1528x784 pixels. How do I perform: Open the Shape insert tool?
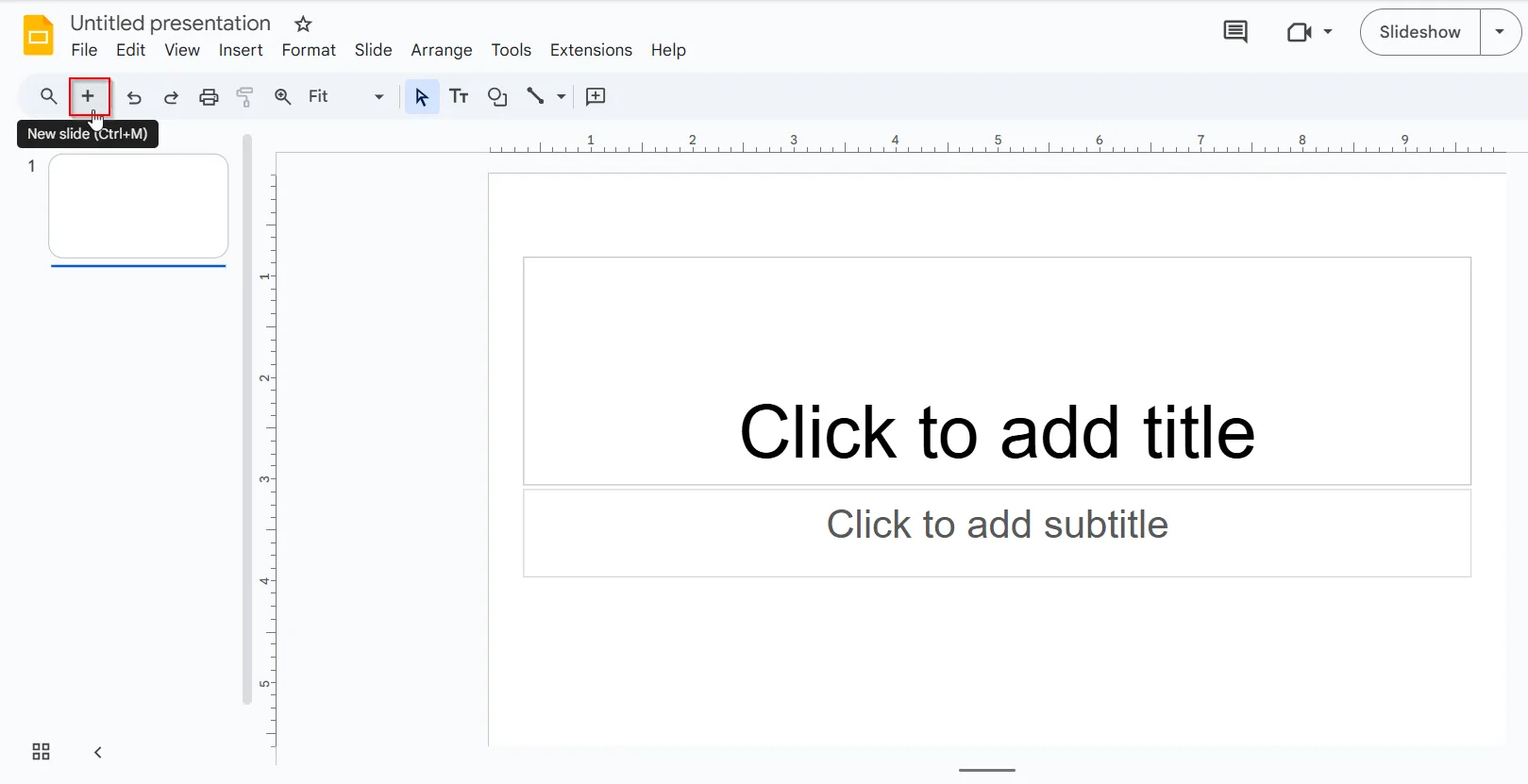tap(497, 96)
